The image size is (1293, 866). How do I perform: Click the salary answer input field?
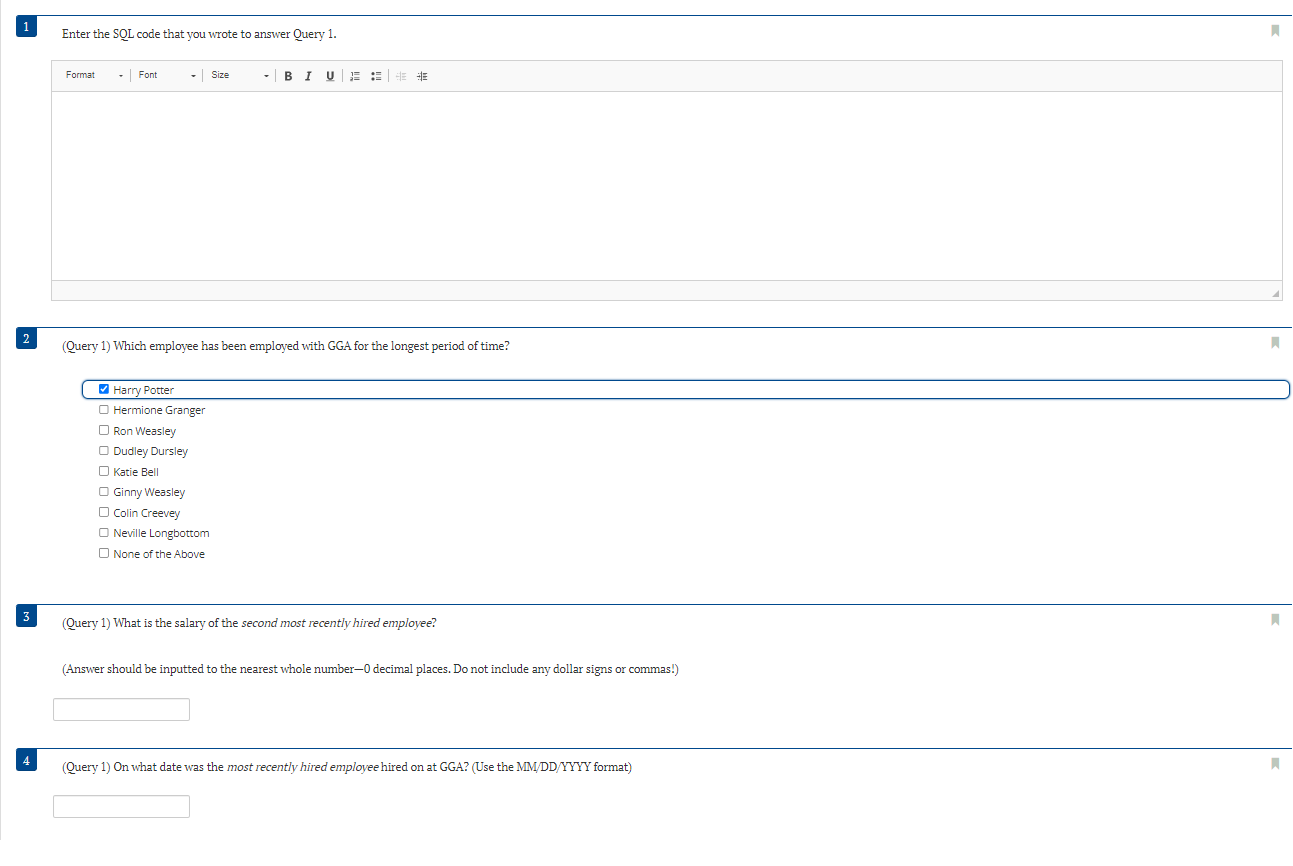click(x=121, y=710)
